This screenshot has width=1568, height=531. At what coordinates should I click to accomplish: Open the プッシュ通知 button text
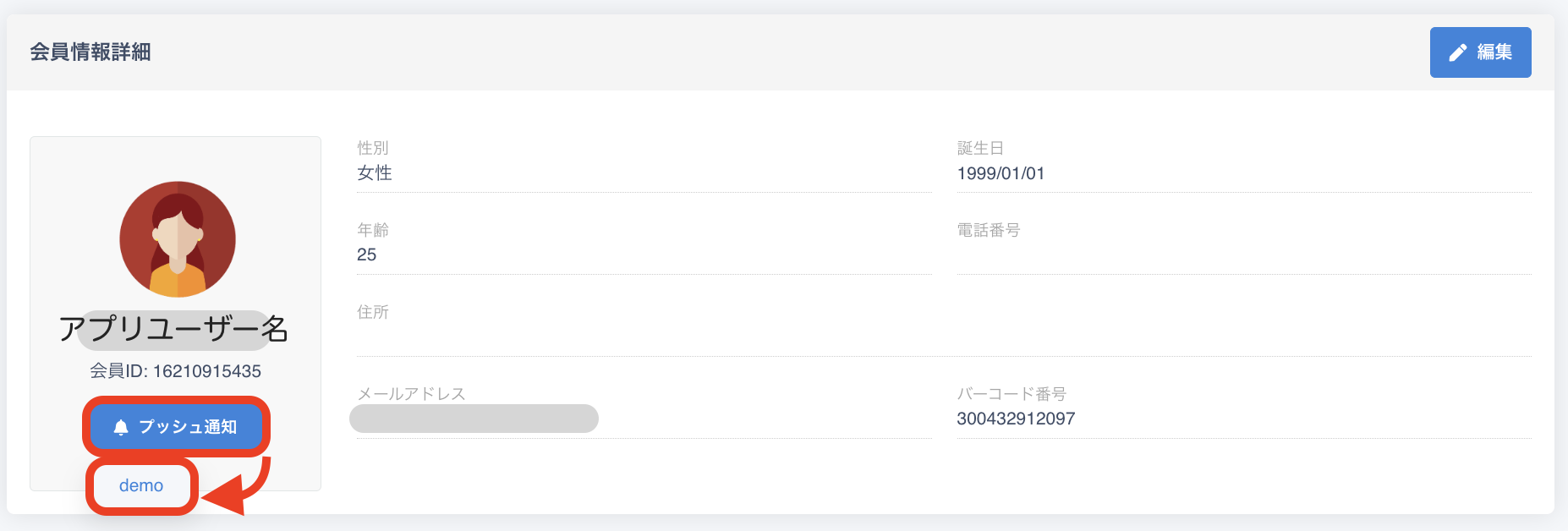tap(188, 427)
